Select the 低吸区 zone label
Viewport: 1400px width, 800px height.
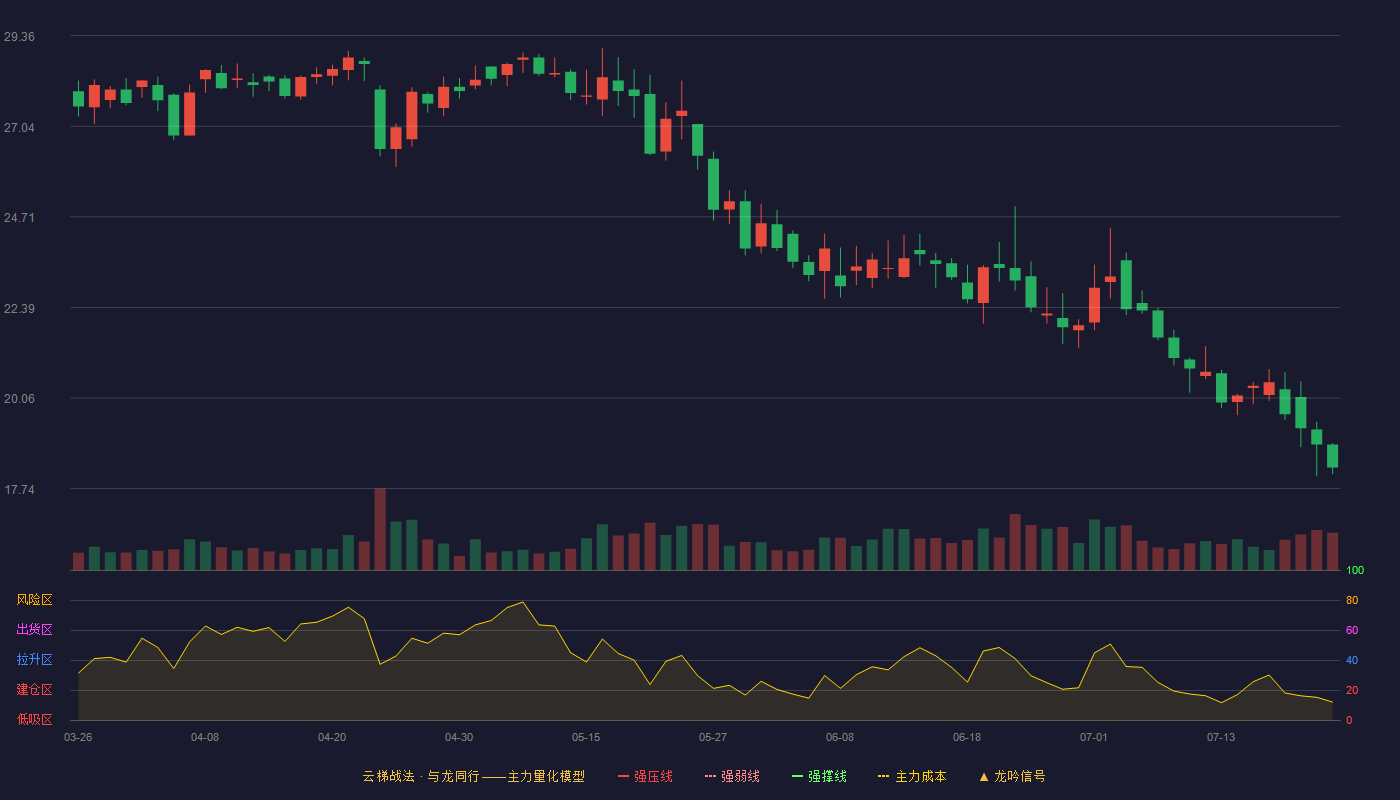coord(34,719)
